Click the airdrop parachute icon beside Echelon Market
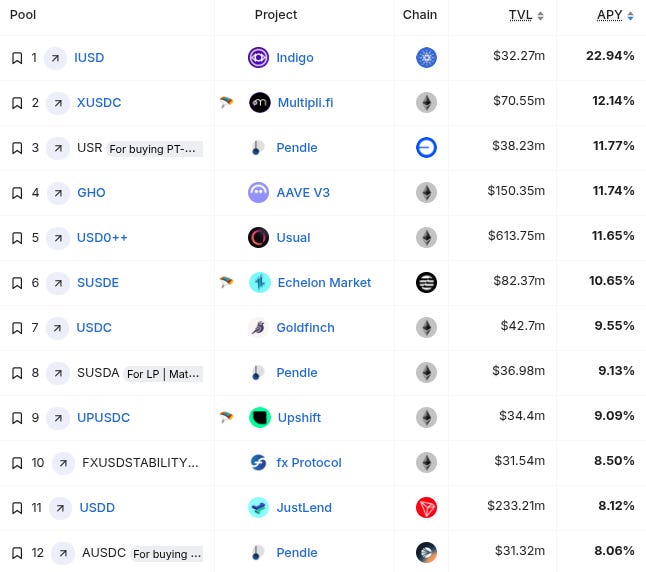The height and width of the screenshot is (572, 646). coord(226,282)
